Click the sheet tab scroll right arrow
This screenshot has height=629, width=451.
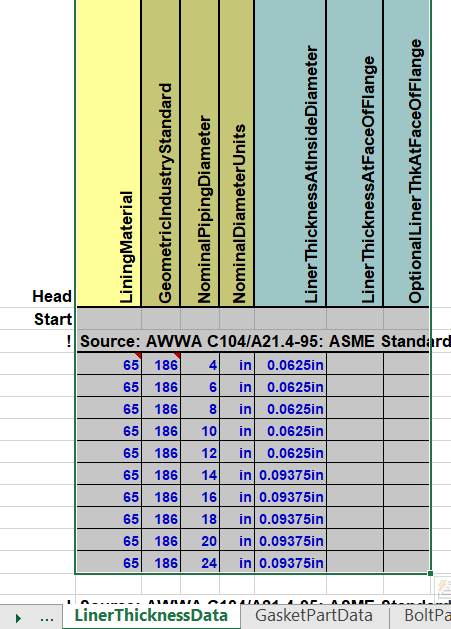[18, 618]
